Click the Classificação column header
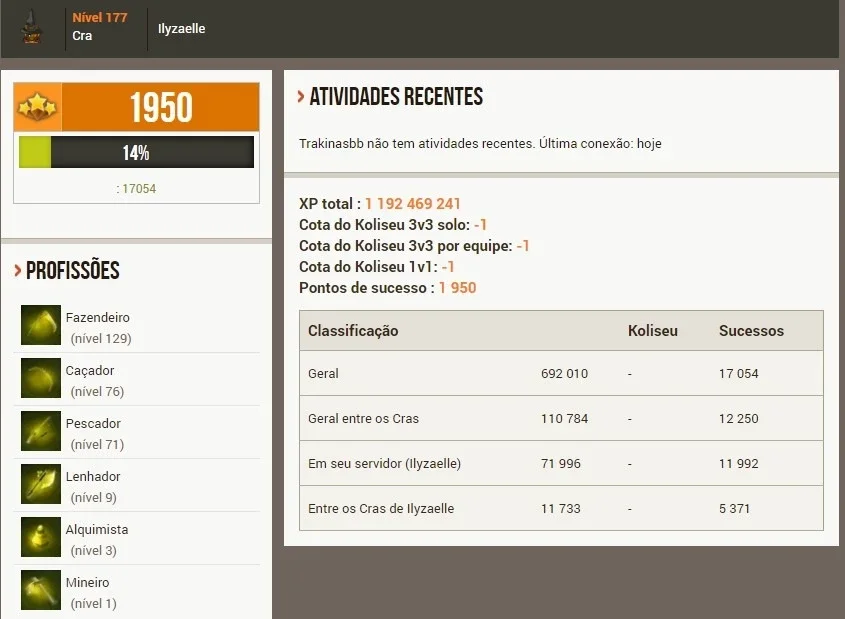Screen dimensions: 845x619 (353, 331)
